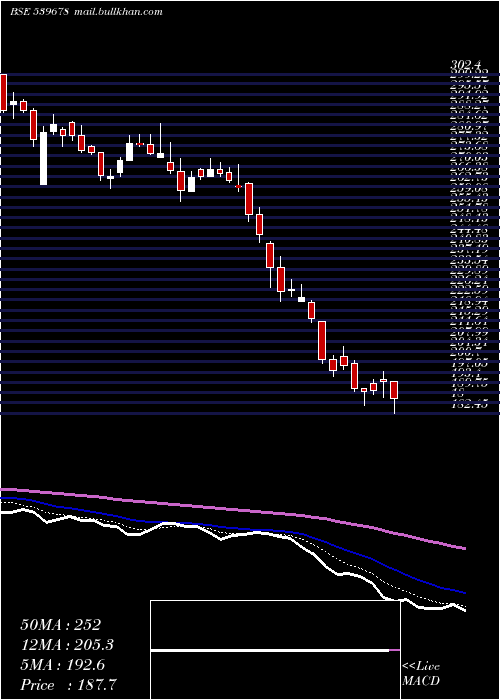Select the 5MA : 192.6 readout
Image resolution: width=500 pixels, height=700 pixels.
pyautogui.click(x=62, y=665)
